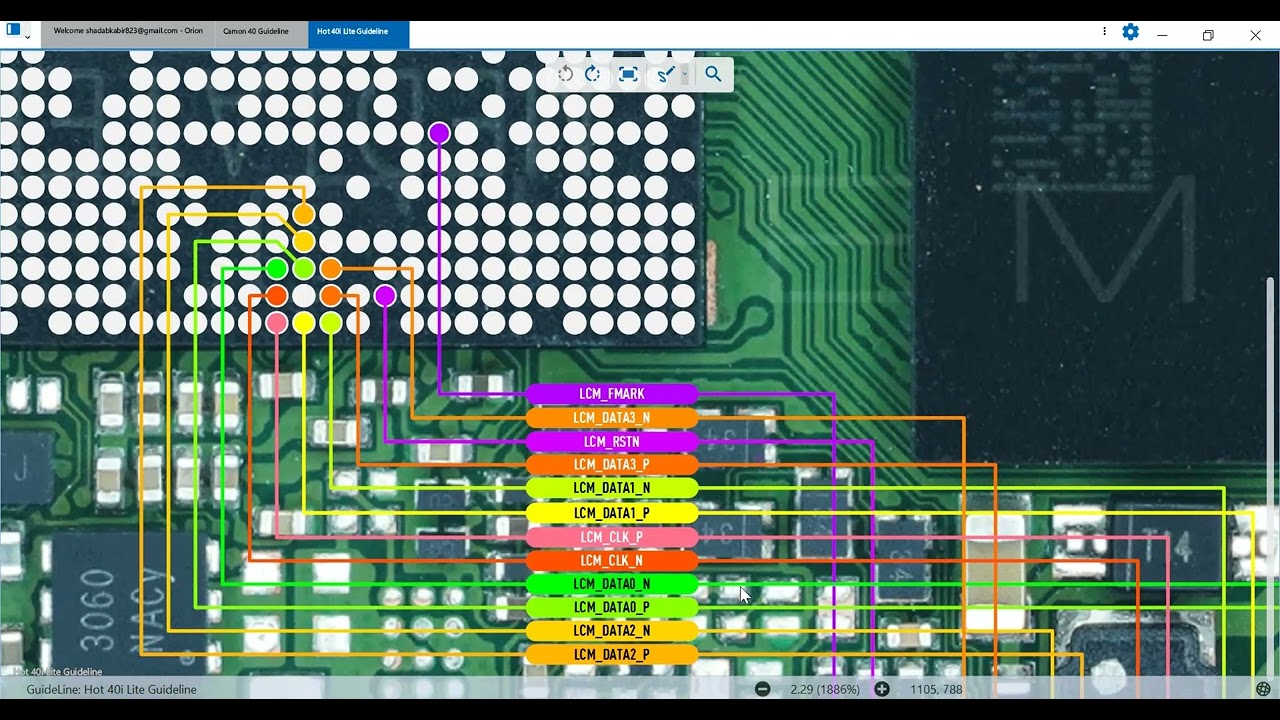Select the LCM_FMARK signal label
Viewport: 1280px width, 720px height.
pyautogui.click(x=612, y=394)
